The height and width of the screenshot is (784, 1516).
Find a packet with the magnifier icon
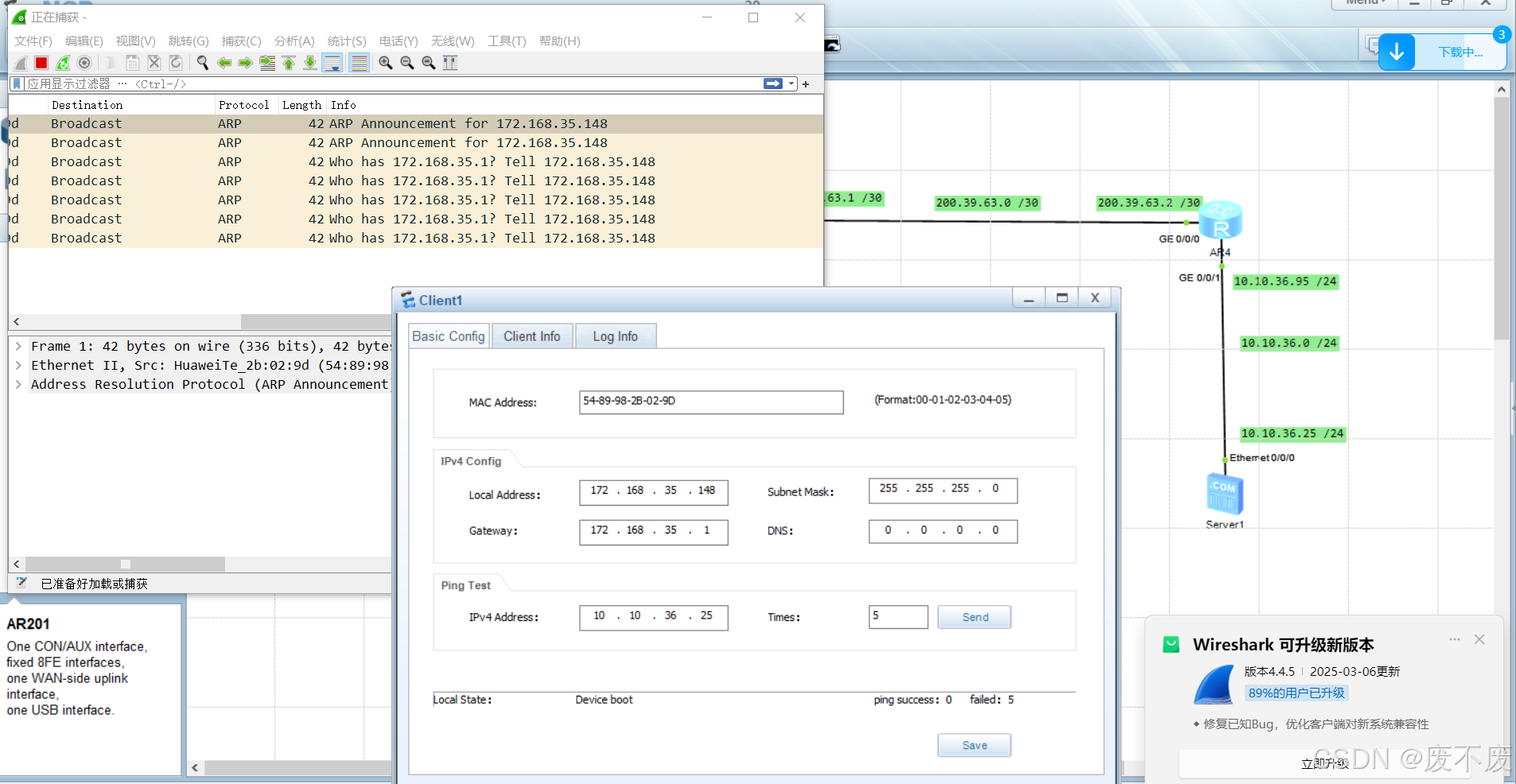click(x=203, y=63)
